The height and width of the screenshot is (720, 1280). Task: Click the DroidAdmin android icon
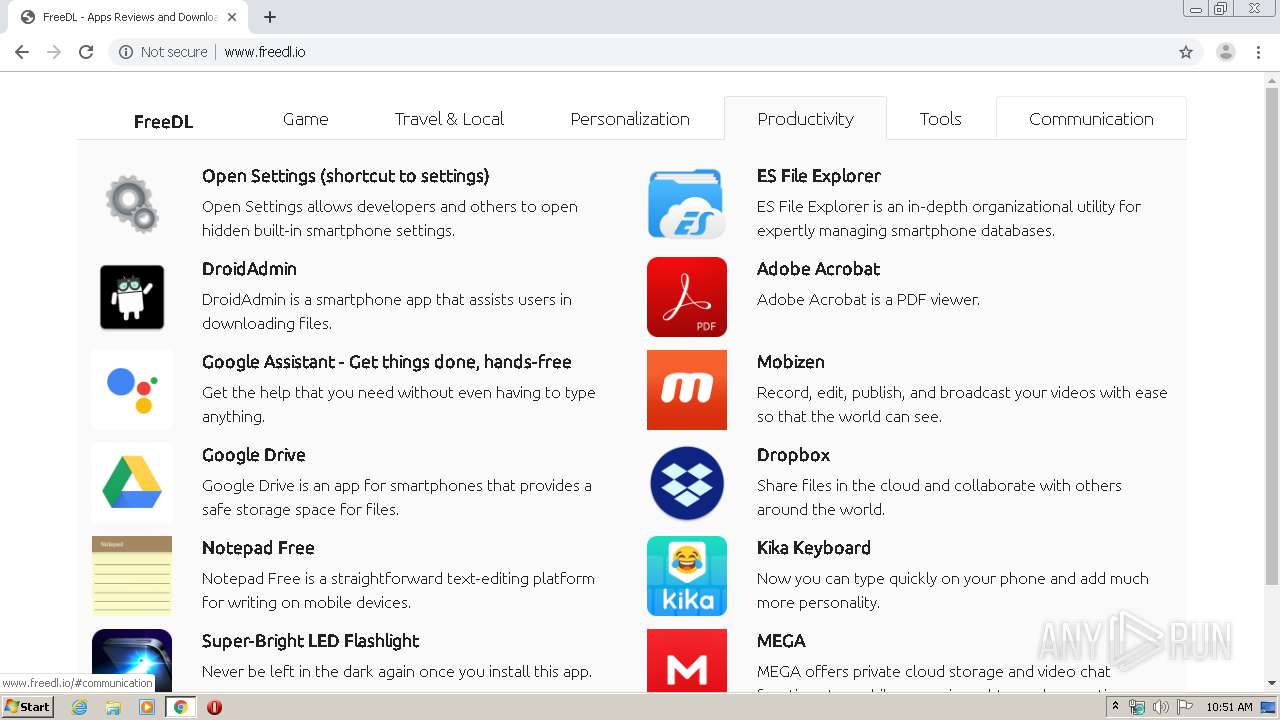(132, 297)
